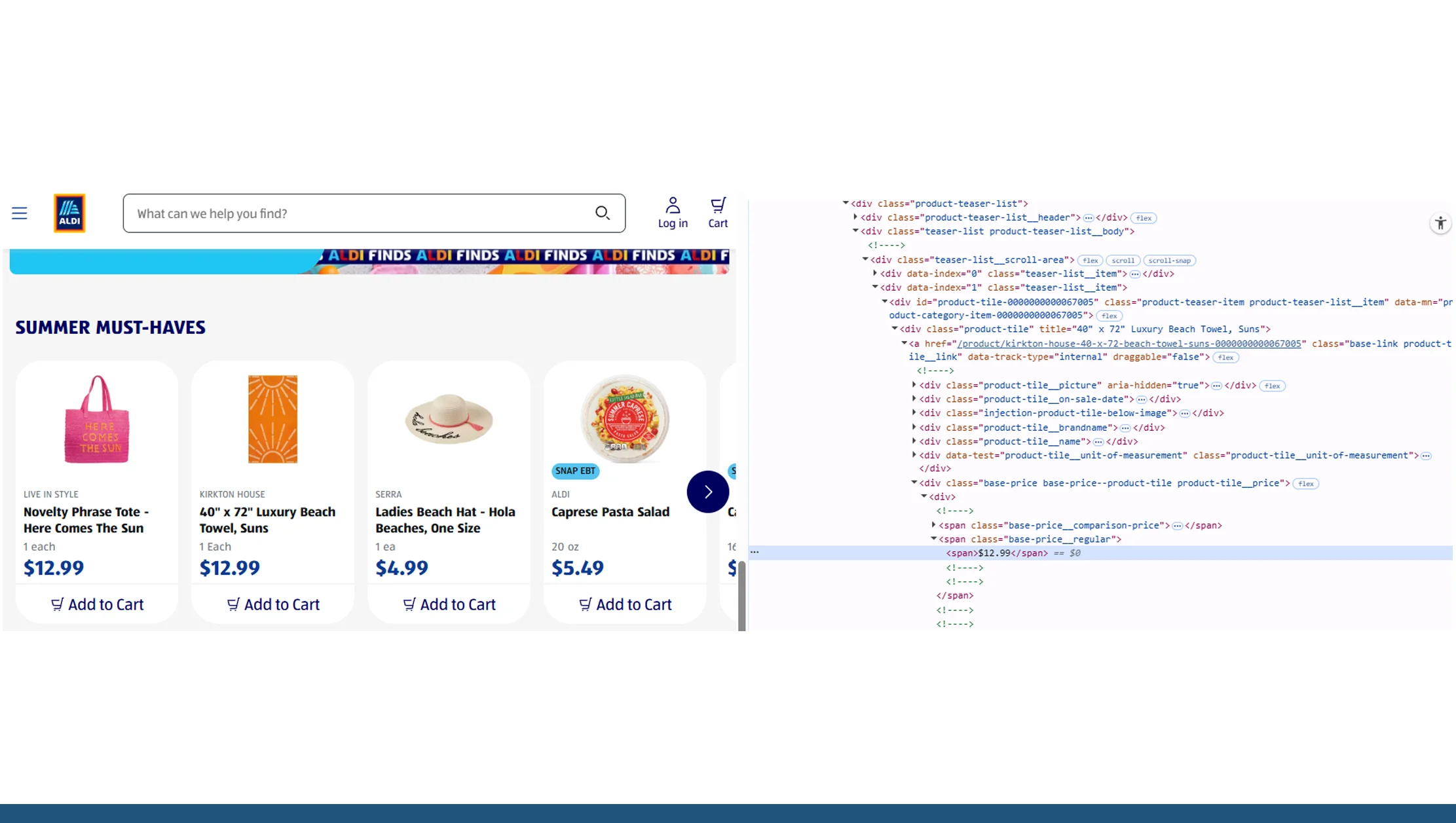
Task: Add Novelty Phrase Tote to cart
Action: (x=97, y=604)
